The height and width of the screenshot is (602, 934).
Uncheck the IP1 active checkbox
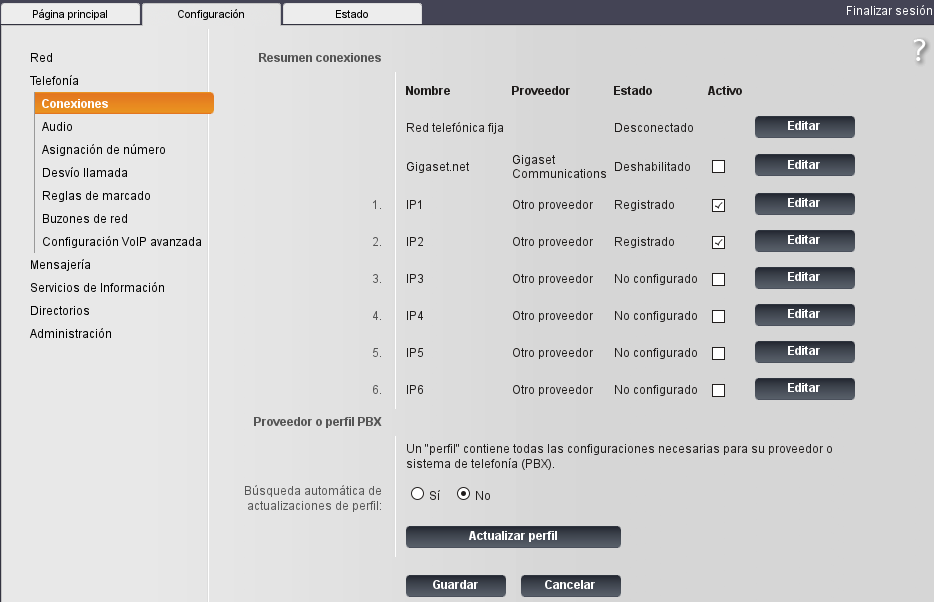[718, 205]
